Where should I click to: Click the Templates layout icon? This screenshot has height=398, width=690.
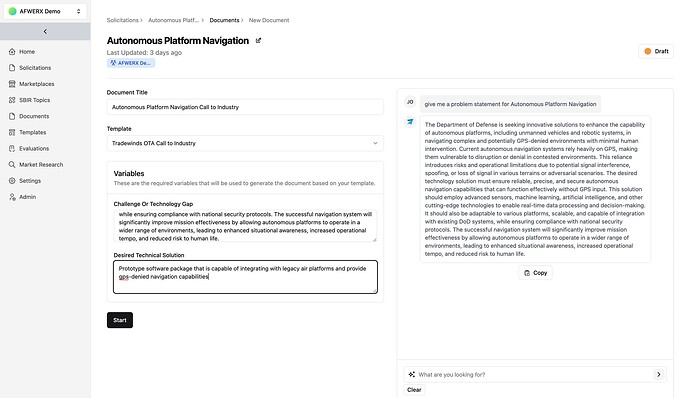pos(12,132)
